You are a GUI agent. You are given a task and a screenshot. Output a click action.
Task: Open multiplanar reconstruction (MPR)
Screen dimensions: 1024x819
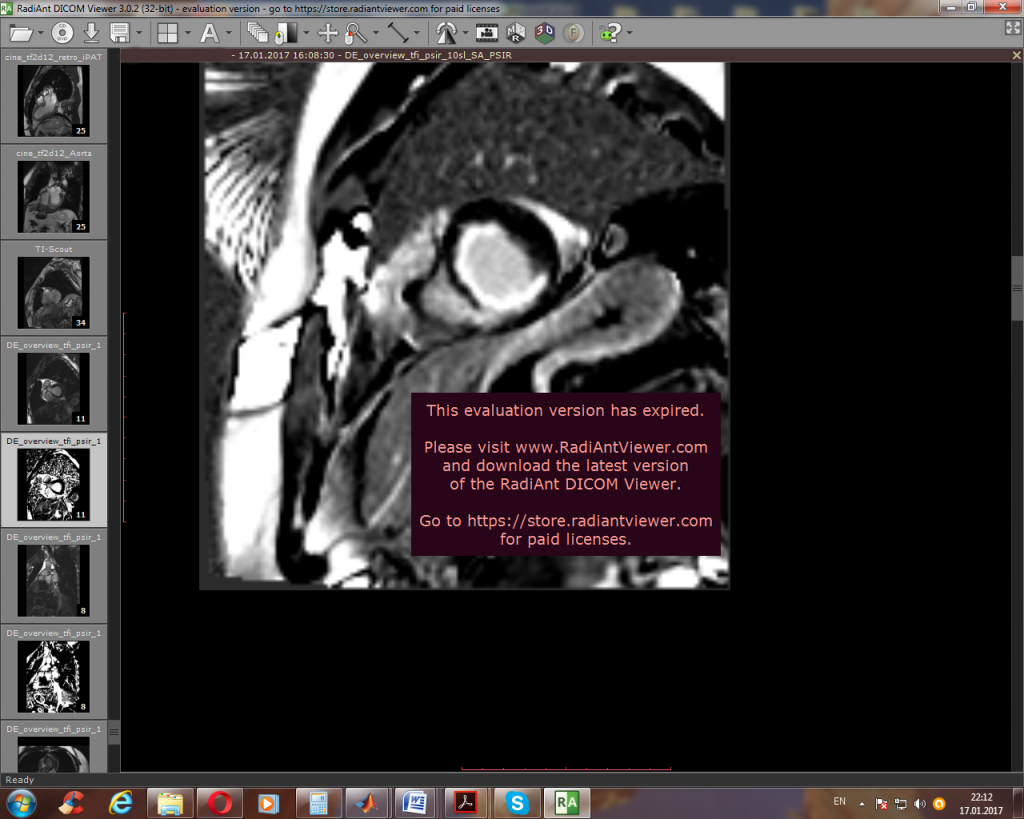point(516,33)
